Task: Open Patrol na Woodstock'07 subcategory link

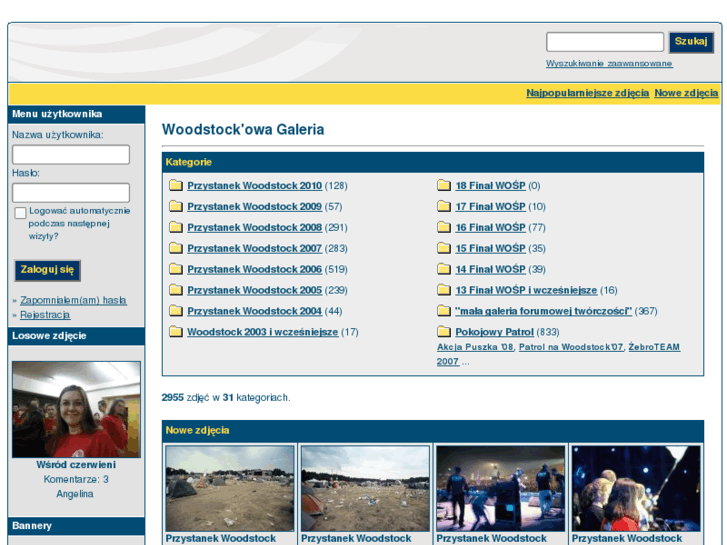Action: (x=571, y=347)
